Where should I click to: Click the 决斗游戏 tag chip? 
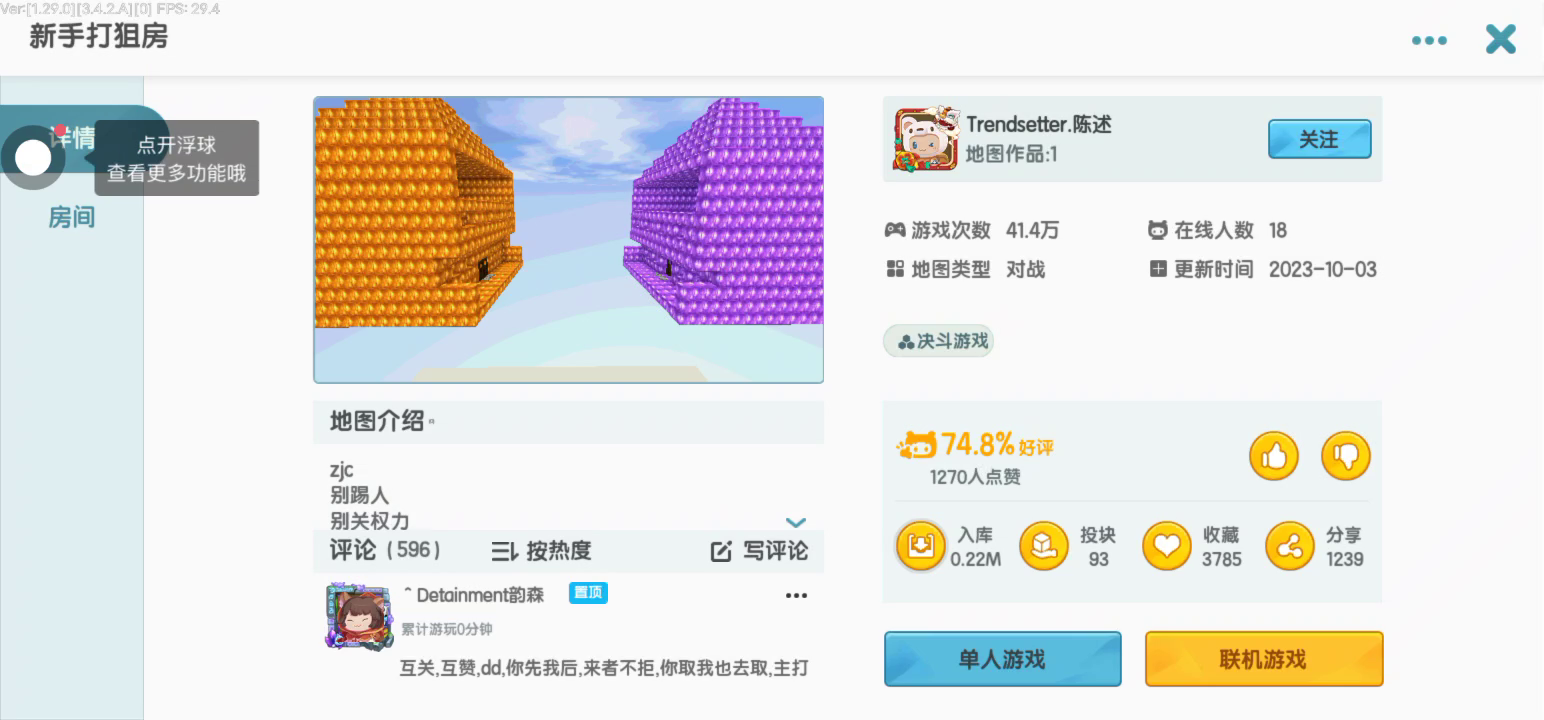[939, 341]
